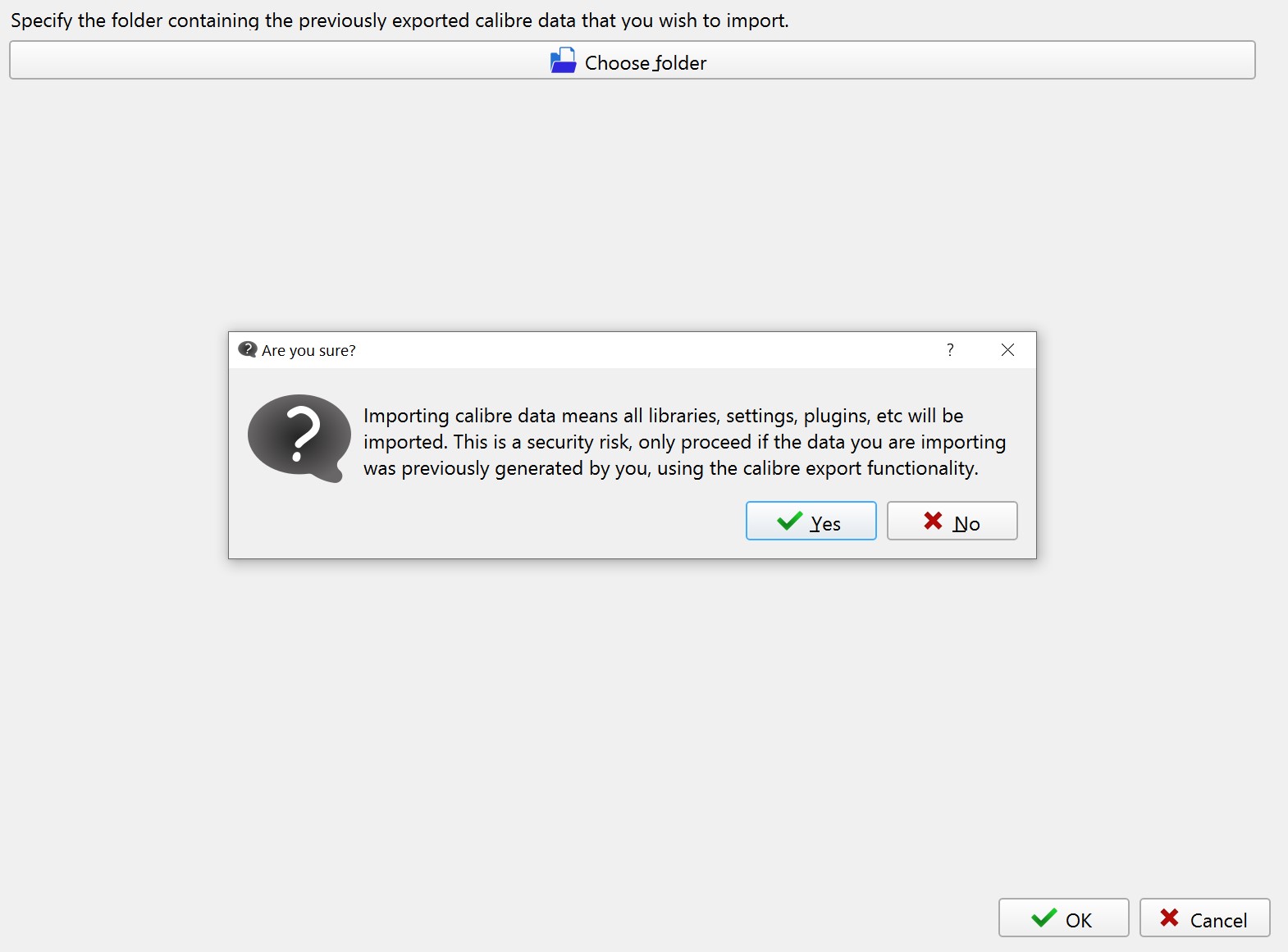Image resolution: width=1288 pixels, height=952 pixels.
Task: Click the question bubble icon in dialog title
Action: [x=247, y=350]
